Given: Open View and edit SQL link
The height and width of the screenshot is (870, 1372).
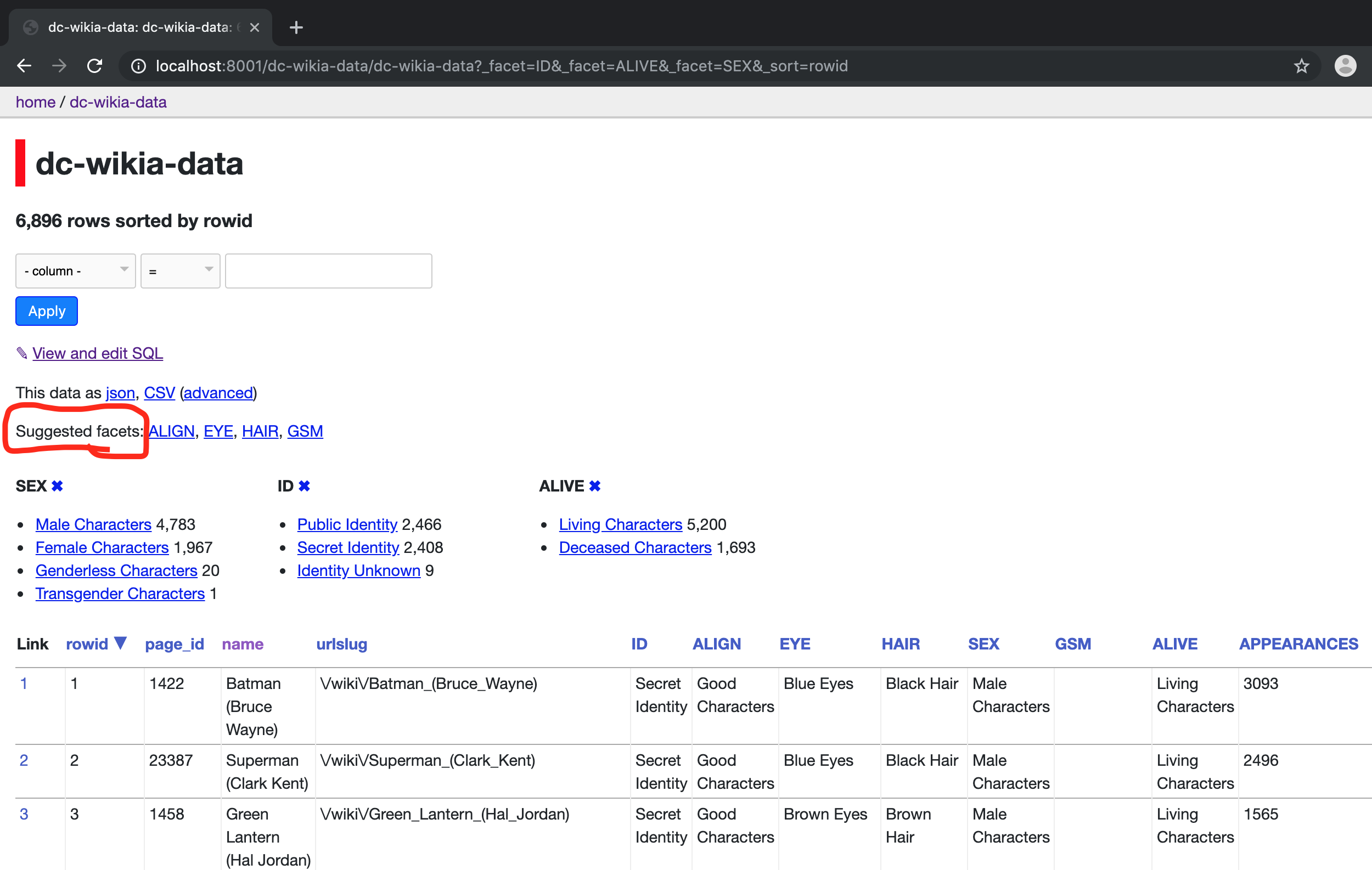Looking at the screenshot, I should coord(98,353).
